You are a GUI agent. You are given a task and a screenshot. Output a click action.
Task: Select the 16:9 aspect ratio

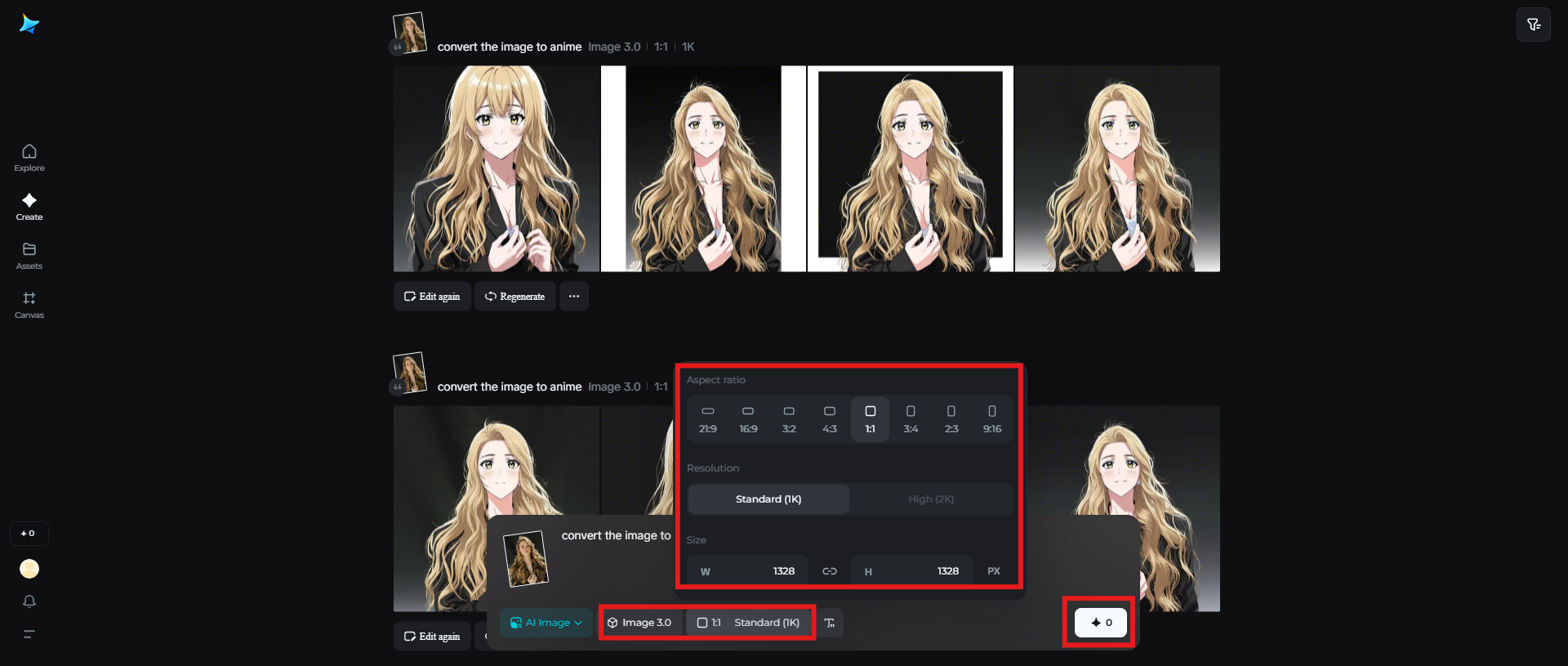(748, 419)
